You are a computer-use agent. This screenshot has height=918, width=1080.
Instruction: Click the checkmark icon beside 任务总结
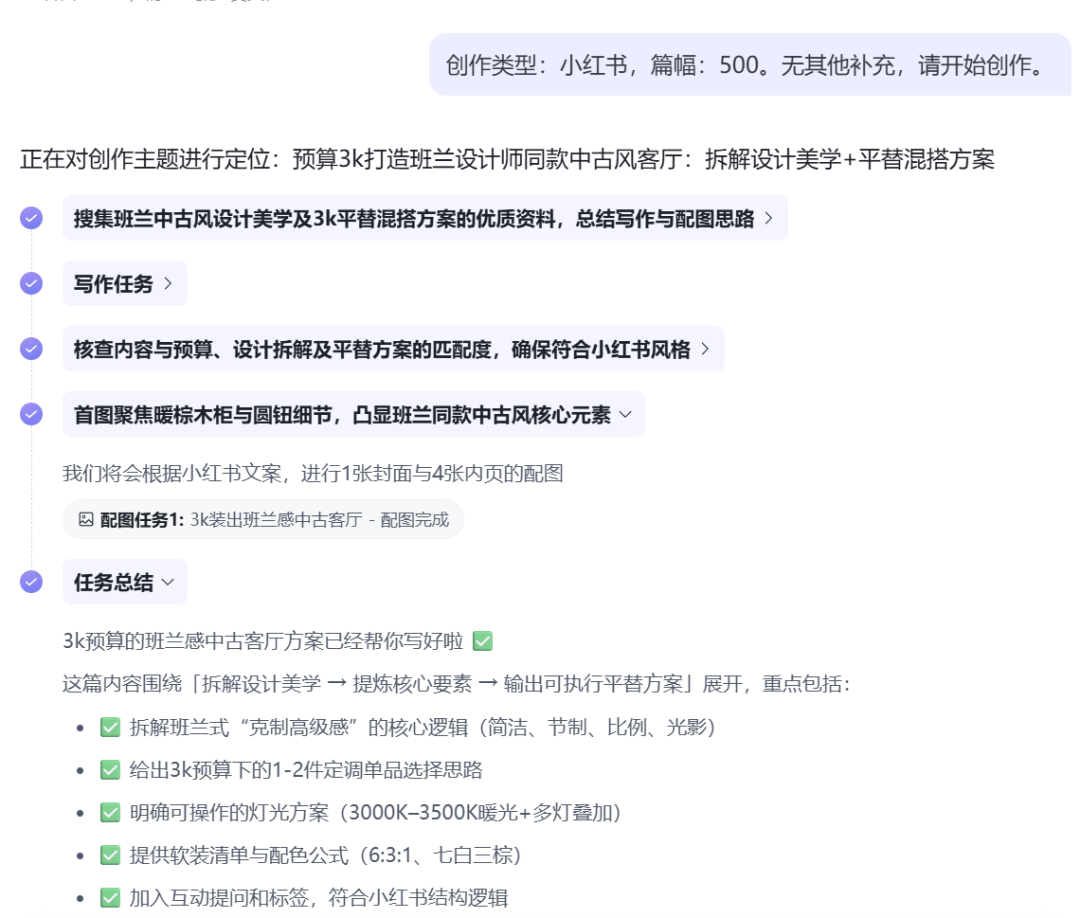tap(31, 582)
